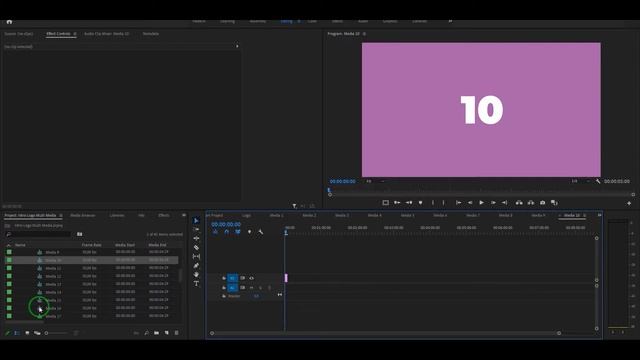Open Timeline Display Settings wrench
Screen dimensions: 640x360
(x=260, y=232)
